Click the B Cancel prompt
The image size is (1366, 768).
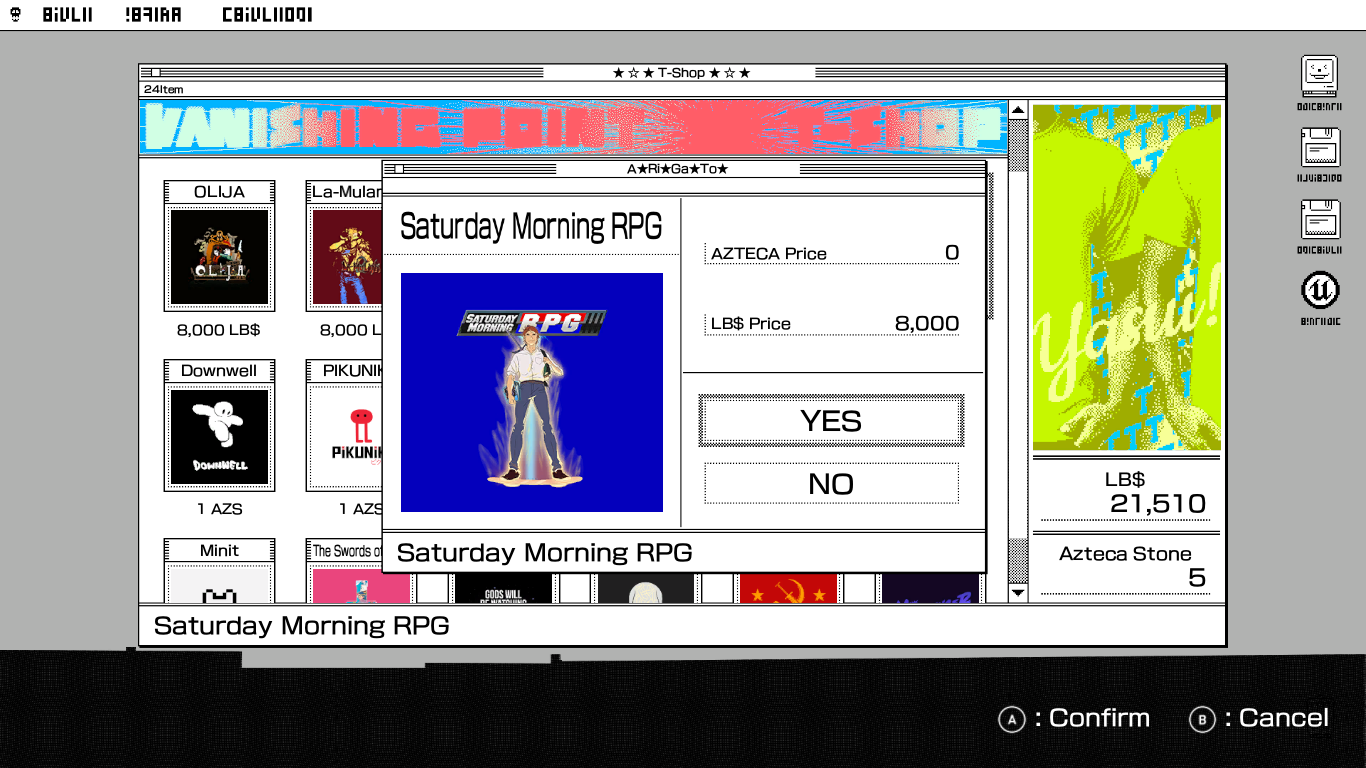[x=1259, y=718]
